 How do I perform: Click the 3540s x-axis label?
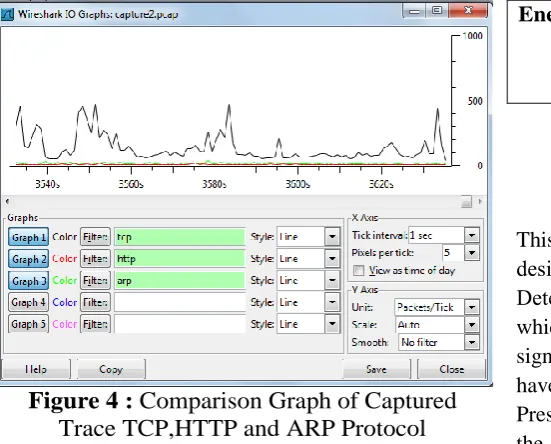click(47, 184)
